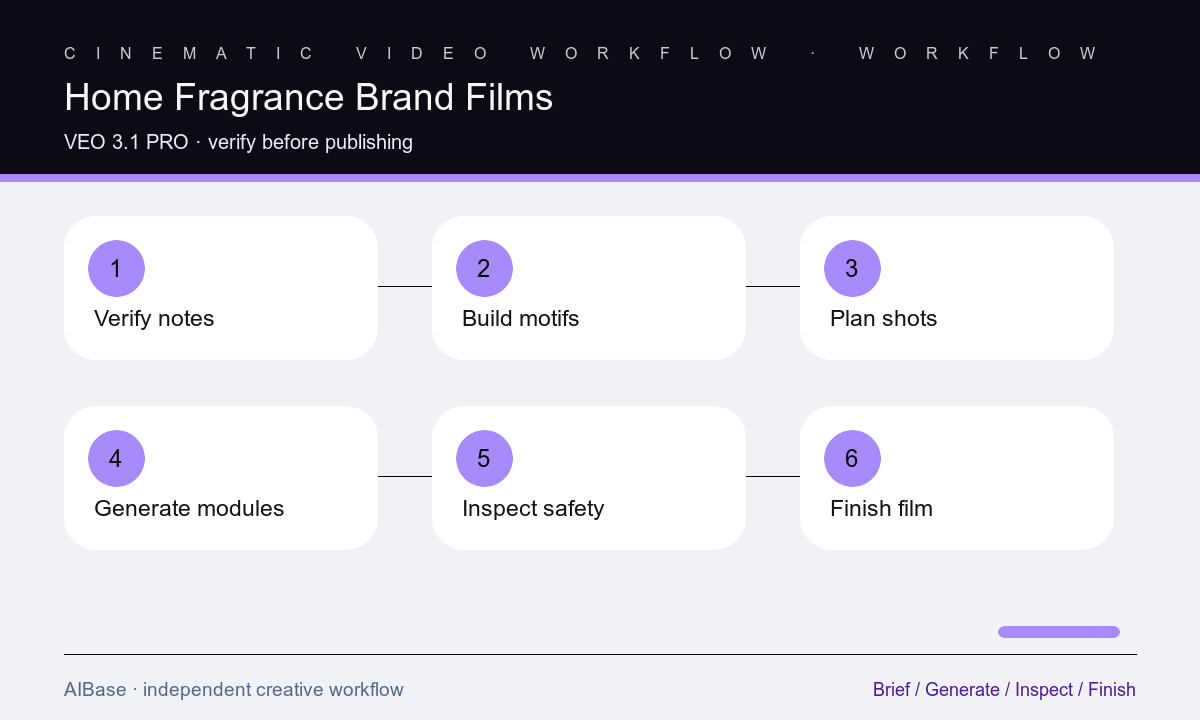The width and height of the screenshot is (1200, 720).
Task: Select the 'Inspect safety' label
Action: [533, 509]
